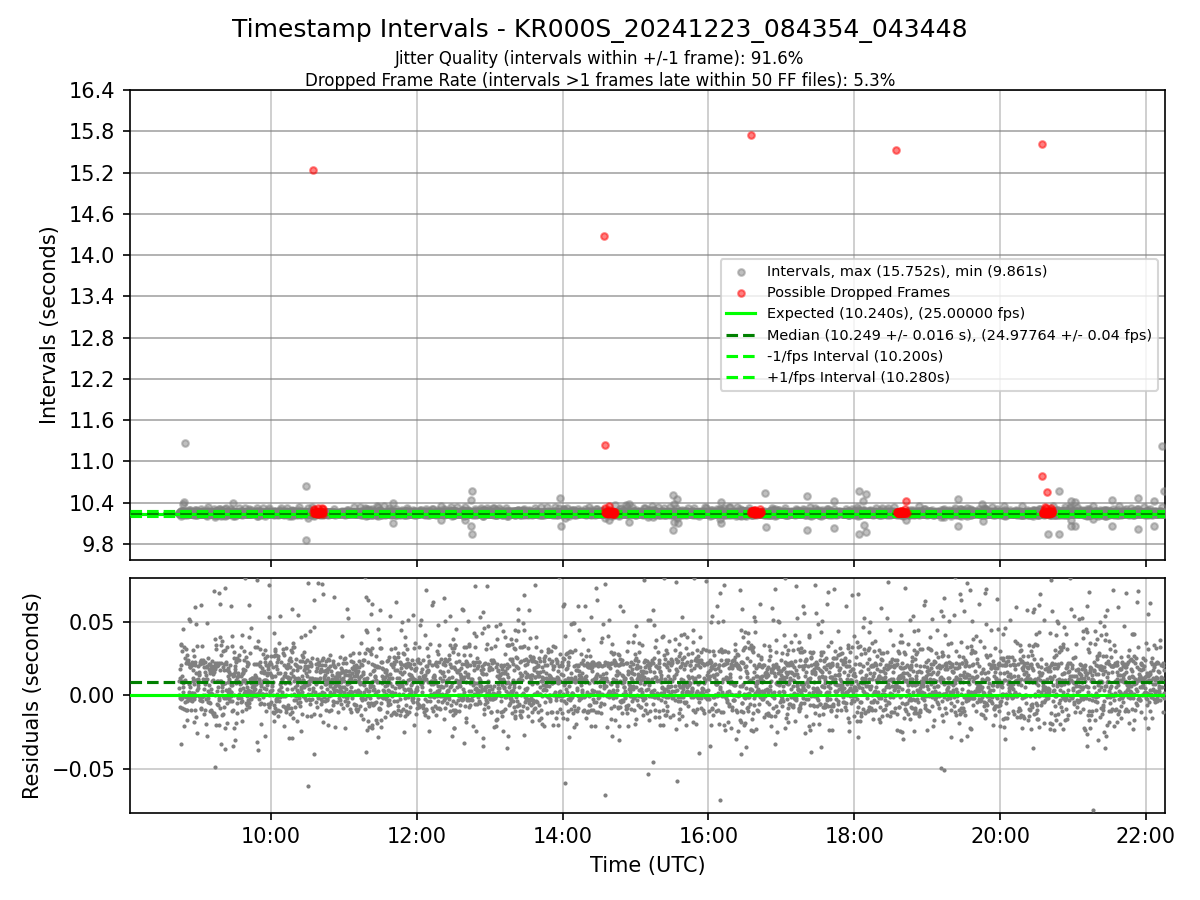Screen dimensions: 1200x900
Task: Click x-axis tick label '20:00'
Action: tap(1000, 835)
